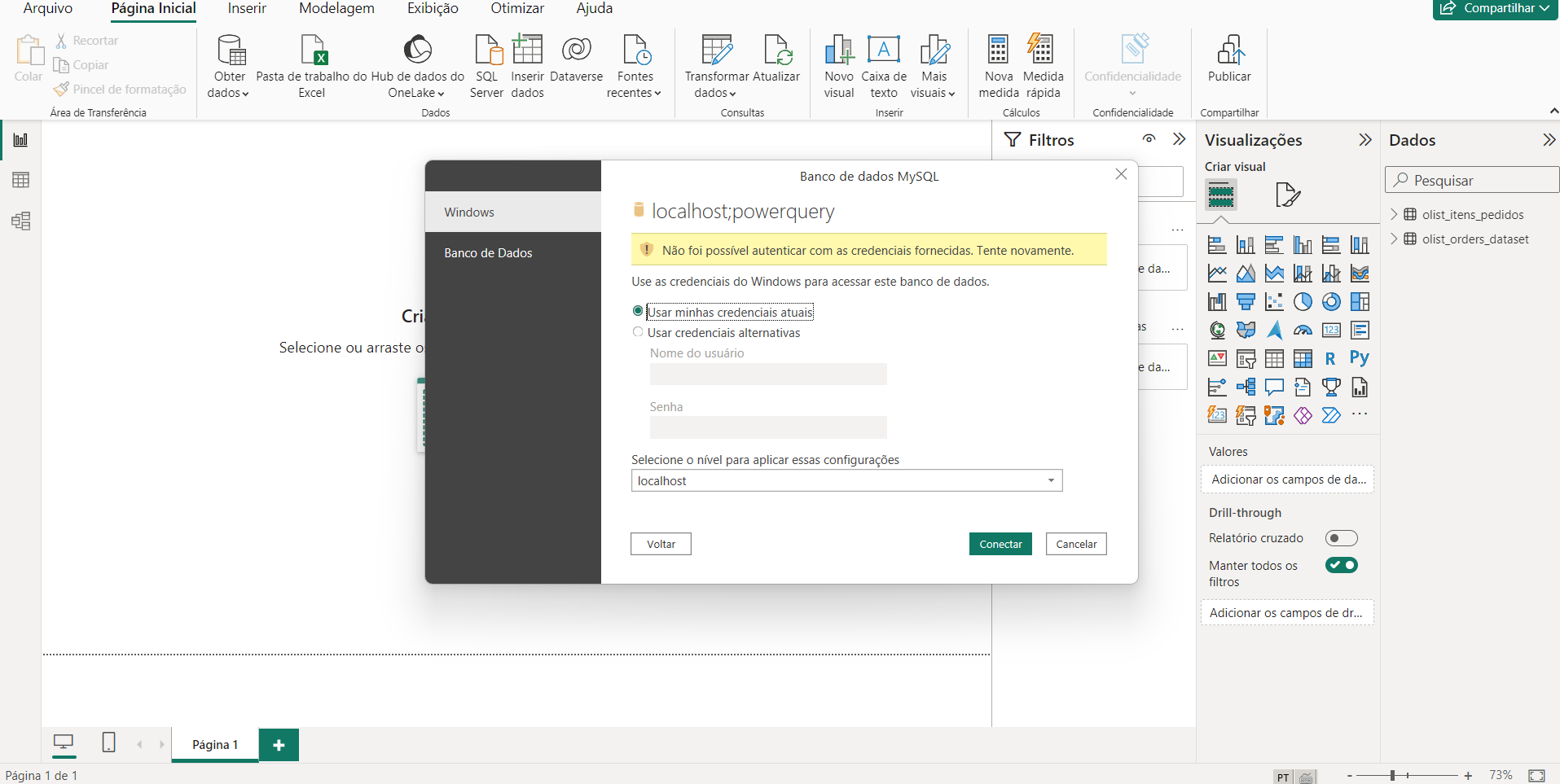Create a Nova medida
1560x784 pixels.
tap(999, 67)
